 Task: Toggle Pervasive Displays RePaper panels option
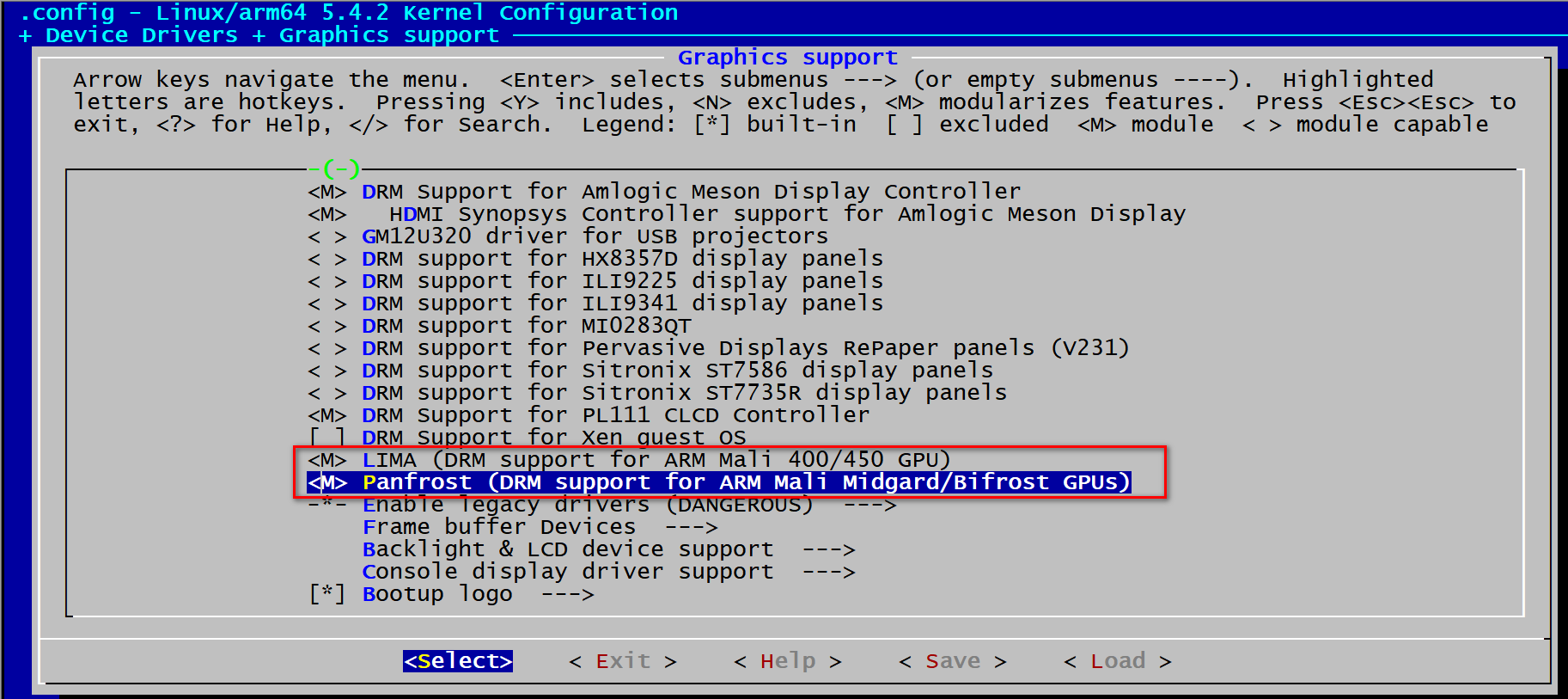click(327, 348)
